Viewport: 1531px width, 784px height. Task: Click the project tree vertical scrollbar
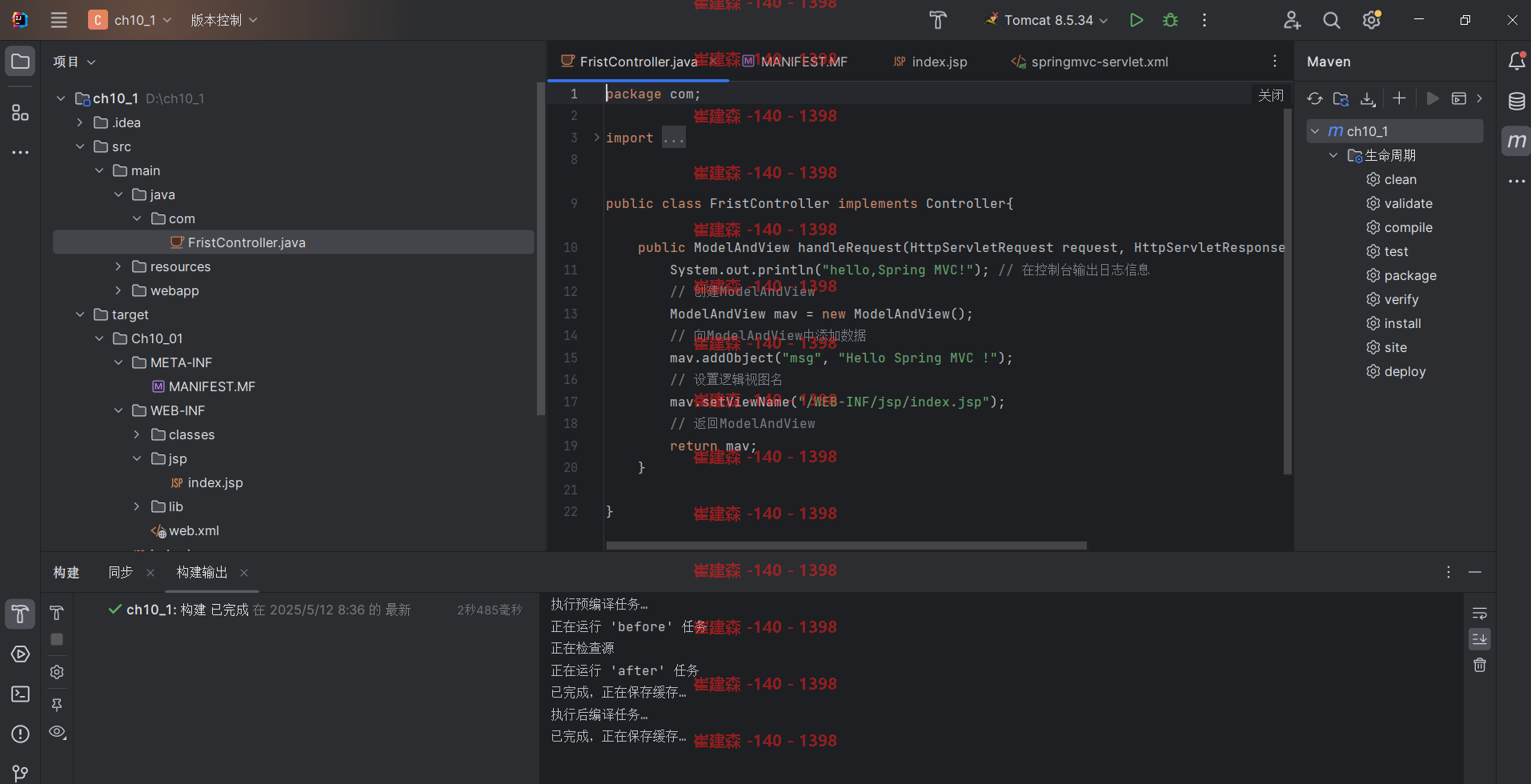[541, 248]
